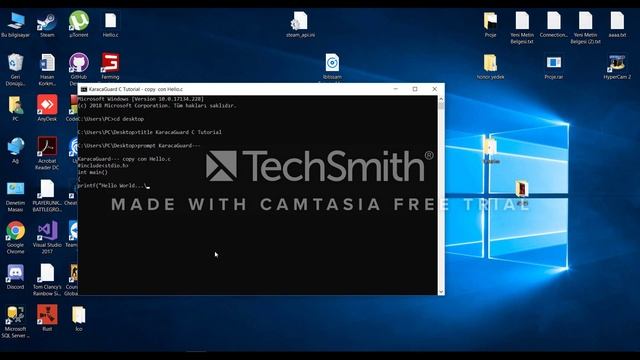Open the honor yedek folder
640x360 pixels.
click(x=490, y=67)
